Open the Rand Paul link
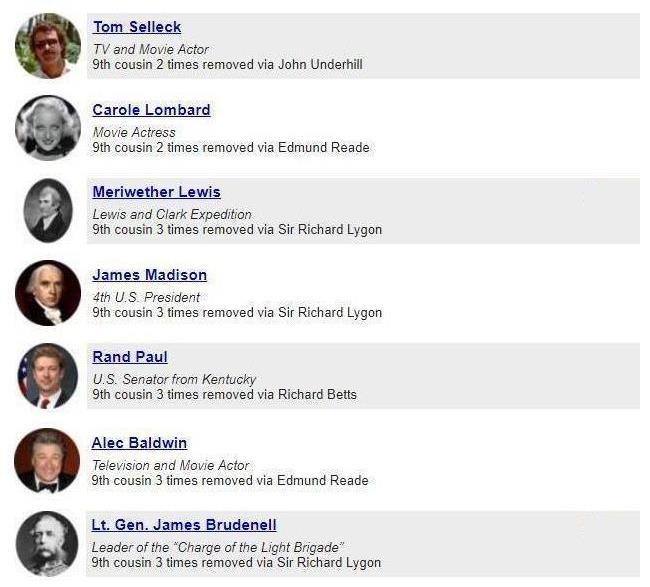650x587 pixels. pos(130,357)
